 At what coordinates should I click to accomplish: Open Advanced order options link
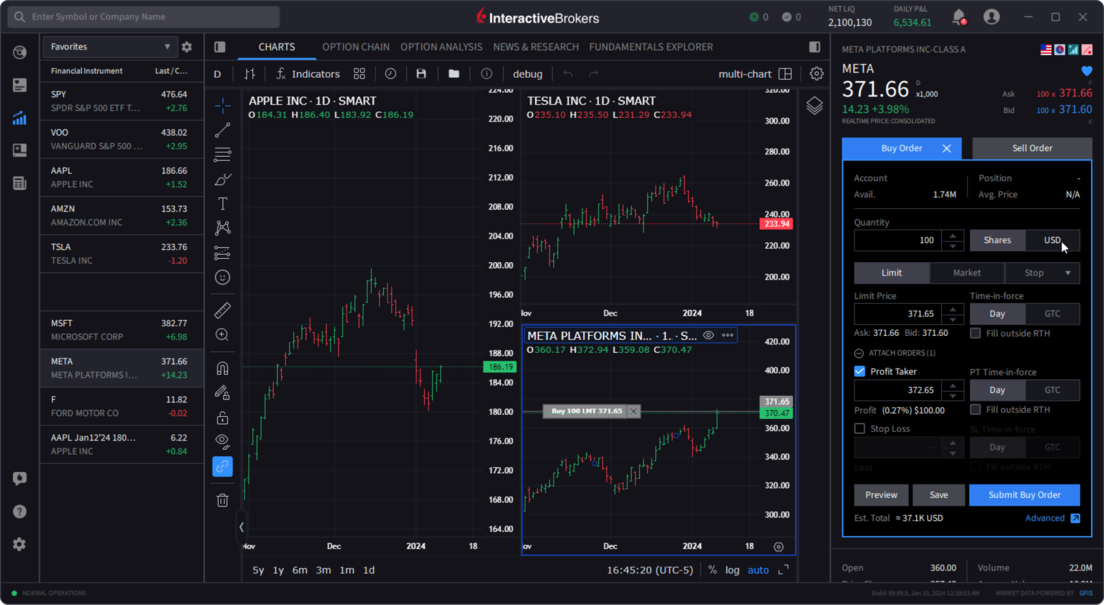pos(1046,517)
